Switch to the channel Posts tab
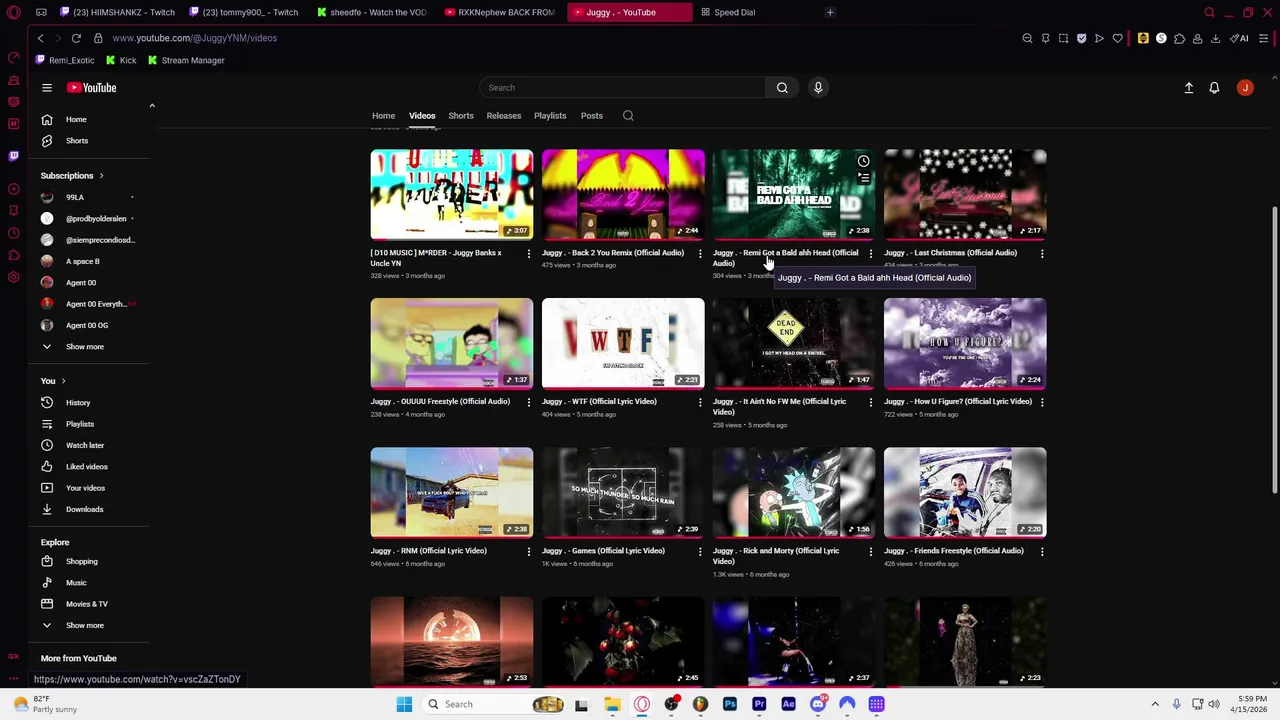The image size is (1280, 720). pos(592,116)
